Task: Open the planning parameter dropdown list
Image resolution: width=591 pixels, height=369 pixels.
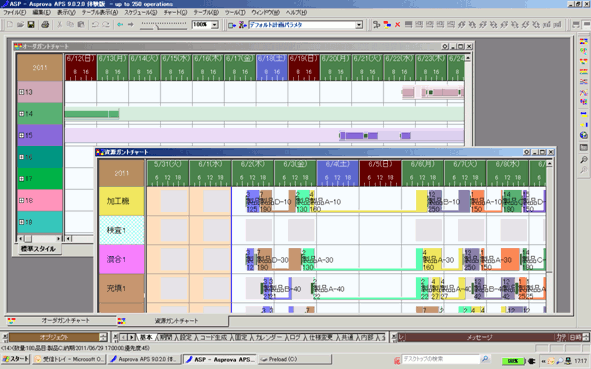Action: click(x=359, y=25)
